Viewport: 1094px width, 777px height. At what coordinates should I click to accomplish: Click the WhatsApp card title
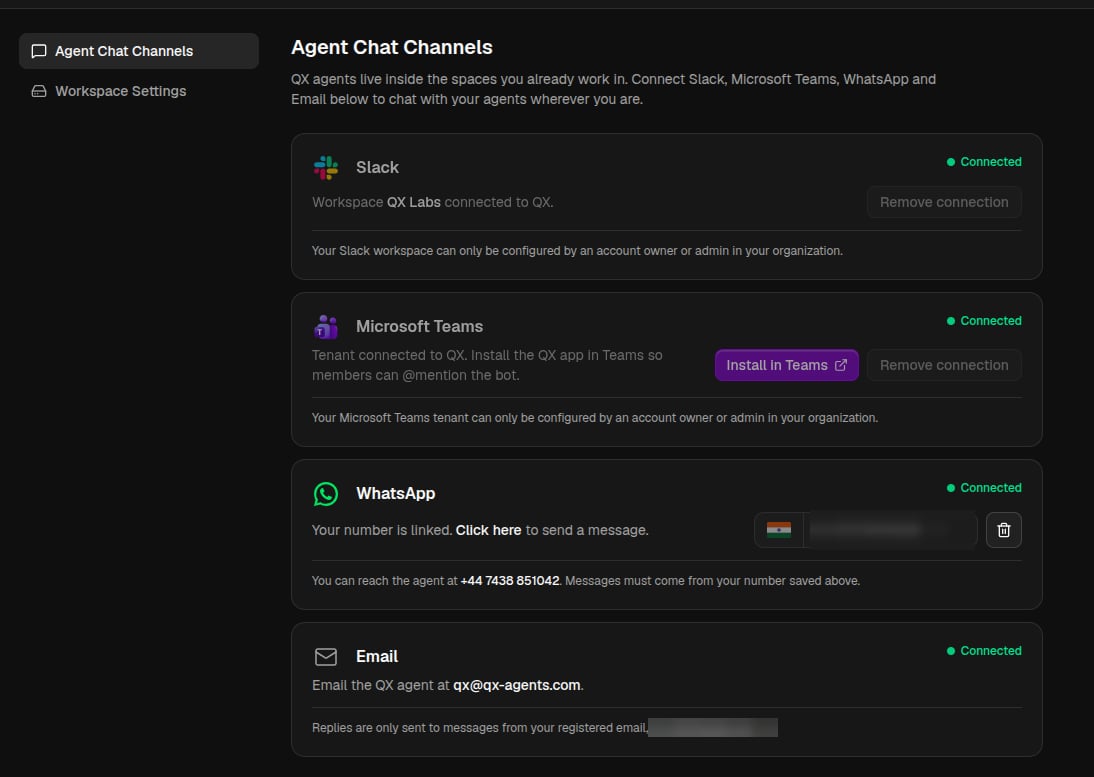pos(396,494)
